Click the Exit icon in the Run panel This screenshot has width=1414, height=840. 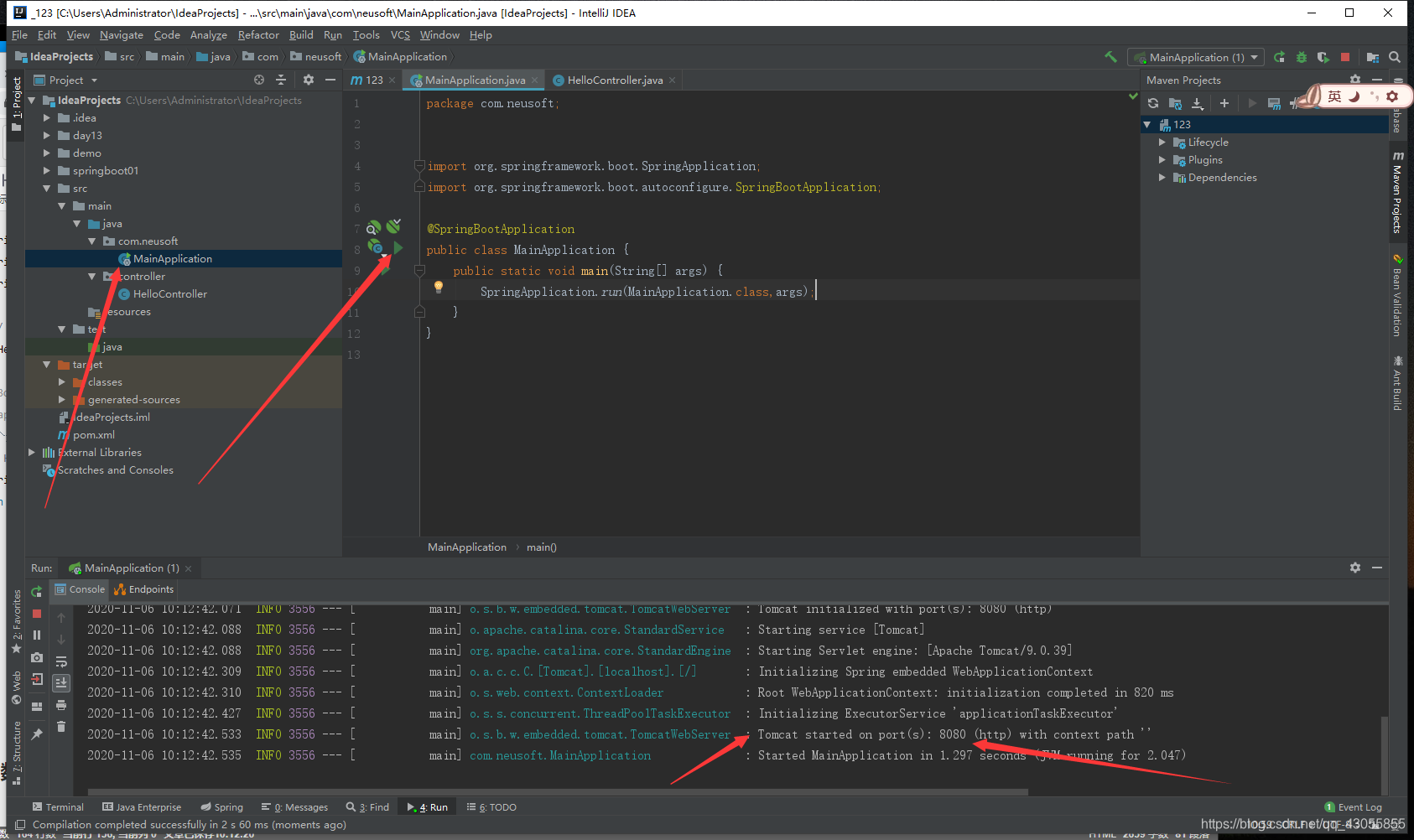pyautogui.click(x=37, y=680)
